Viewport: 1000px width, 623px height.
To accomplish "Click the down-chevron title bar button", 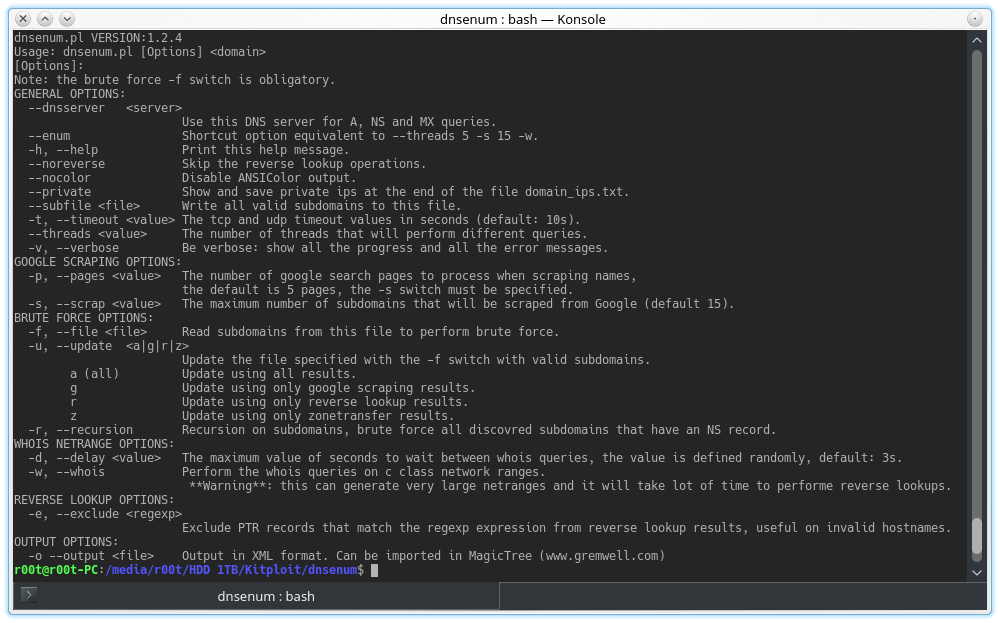I will tap(66, 19).
